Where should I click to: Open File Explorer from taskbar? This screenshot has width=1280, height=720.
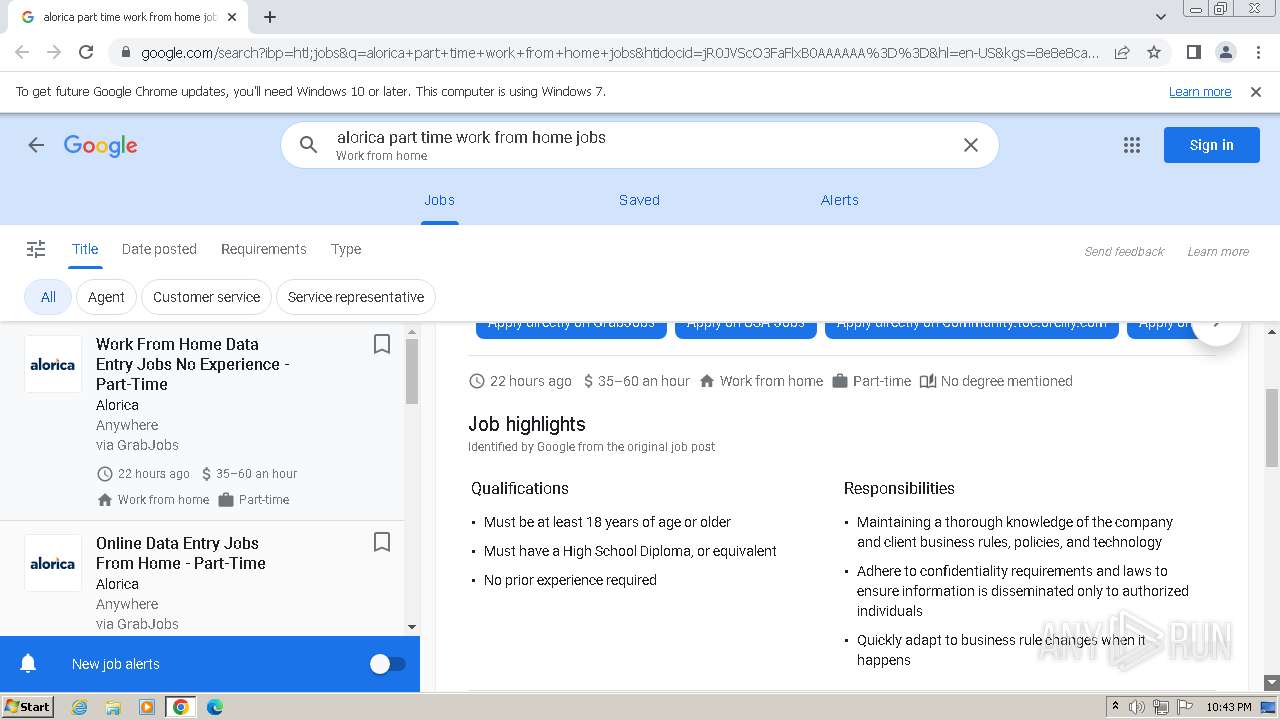113,707
